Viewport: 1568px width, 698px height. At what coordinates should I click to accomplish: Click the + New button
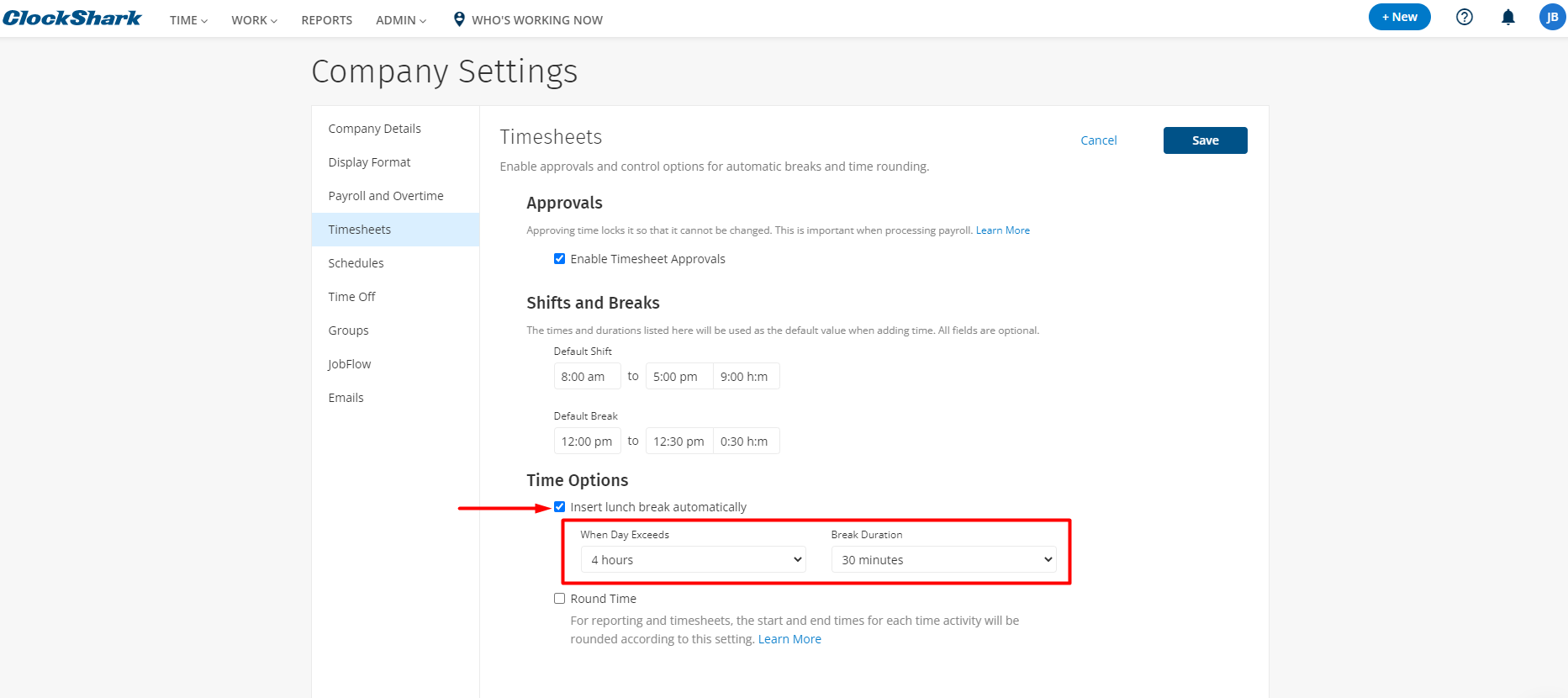click(1399, 17)
